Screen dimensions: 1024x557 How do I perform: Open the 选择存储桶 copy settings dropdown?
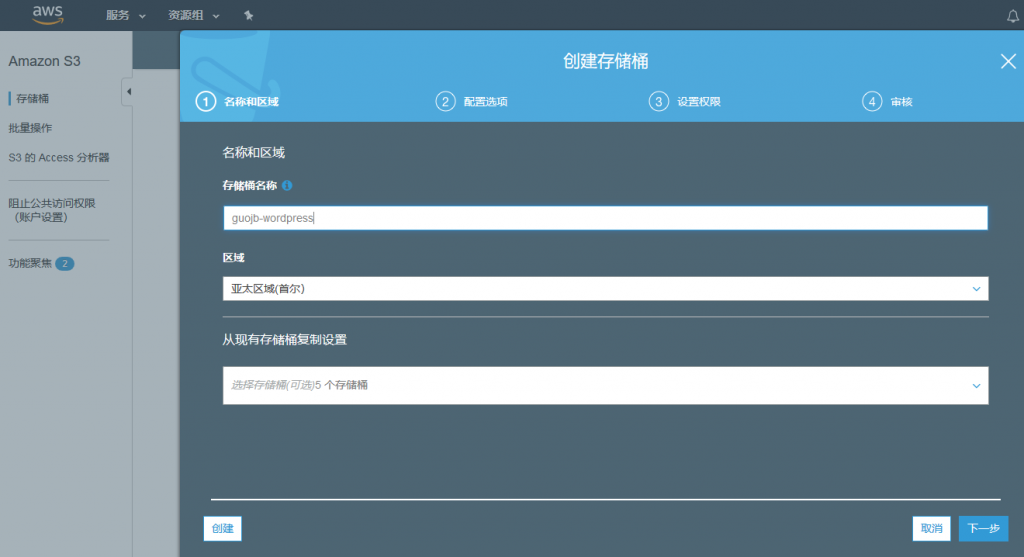[605, 385]
